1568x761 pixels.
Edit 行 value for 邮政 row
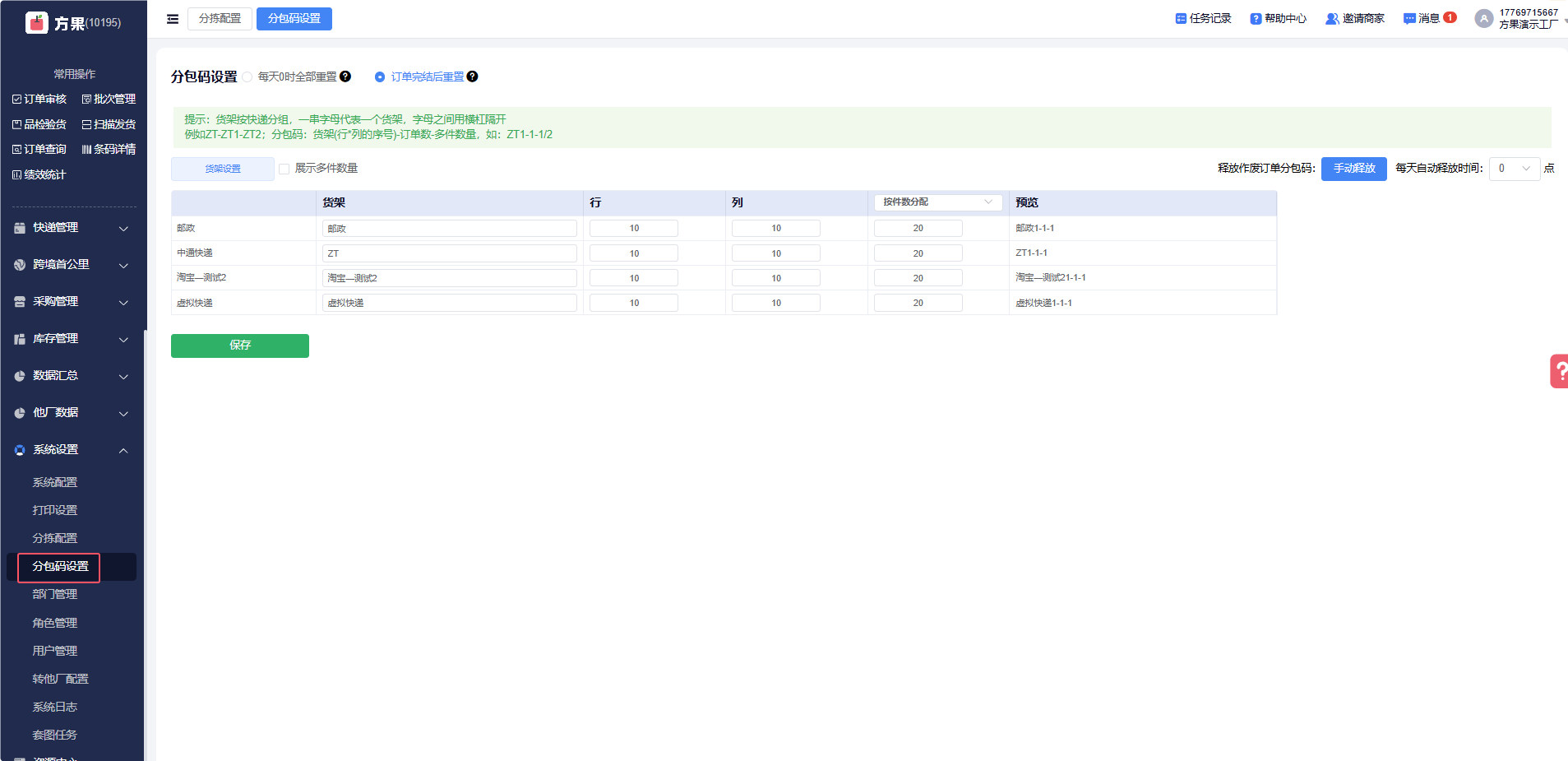tap(634, 229)
